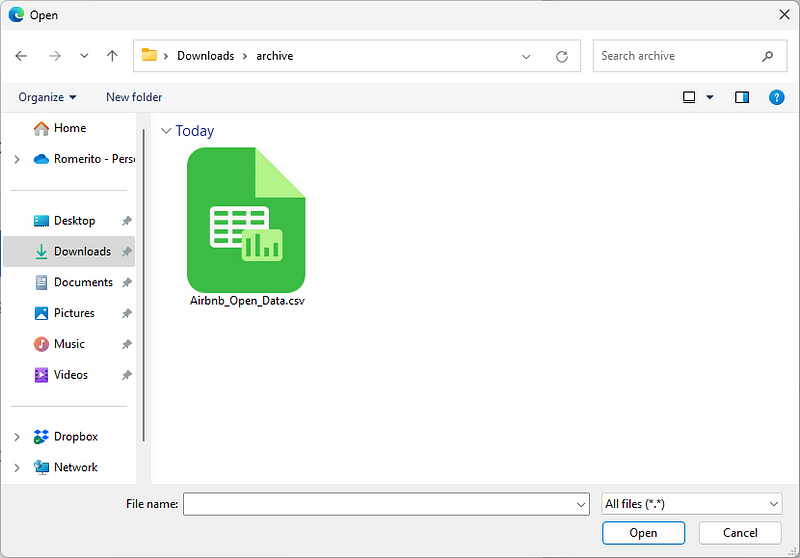Close the Open dialog window
The image size is (800, 558).
click(784, 15)
